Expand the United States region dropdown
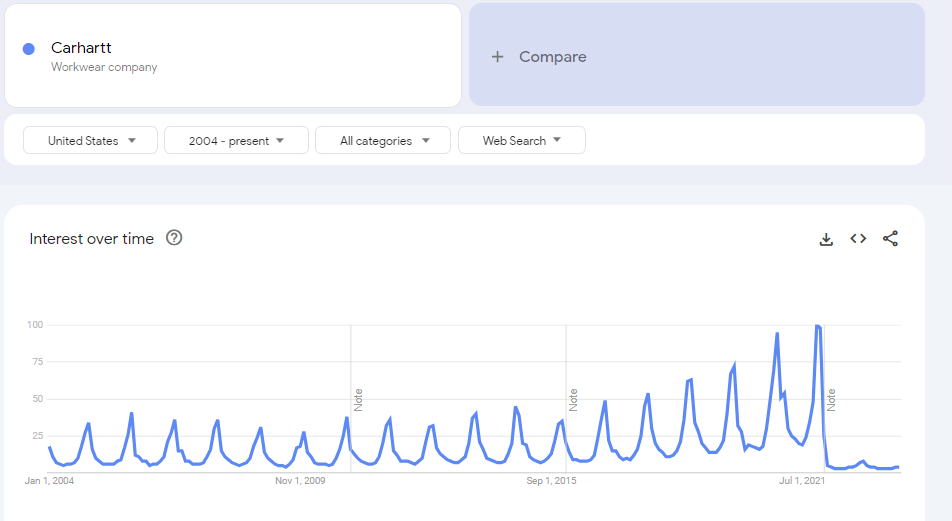This screenshot has width=952, height=521. coord(90,141)
